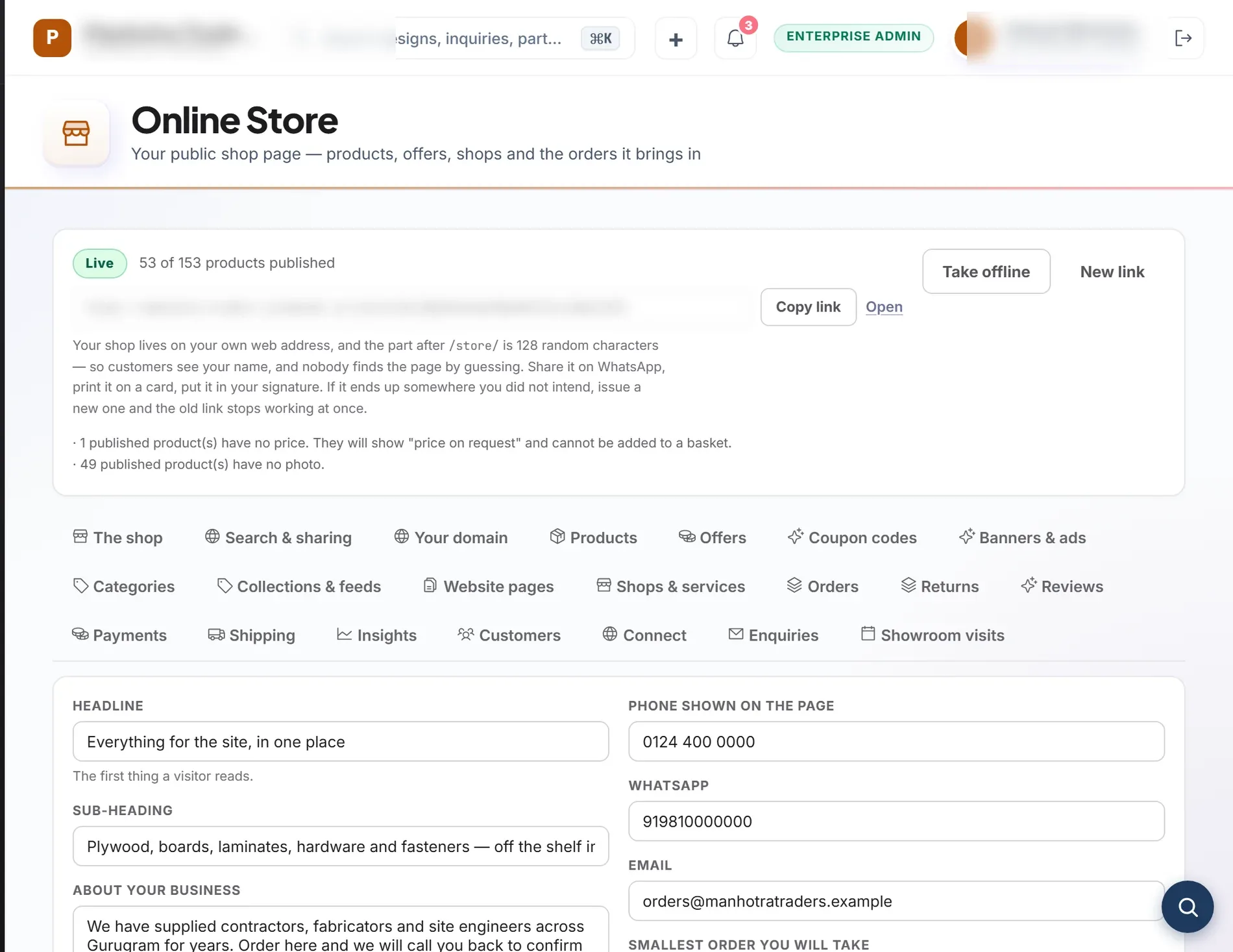Viewport: 1233px width, 952px height.
Task: Edit the email address field
Action: (x=896, y=901)
